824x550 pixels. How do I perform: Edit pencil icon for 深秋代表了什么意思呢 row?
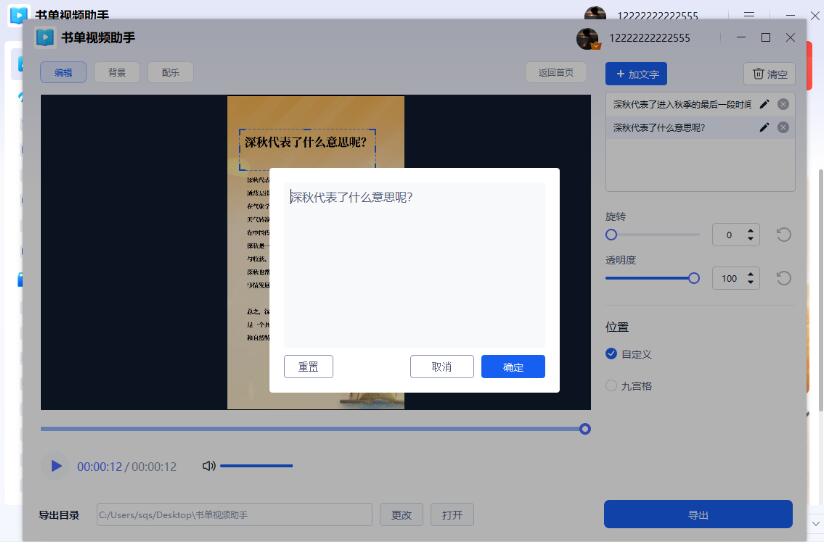coord(764,127)
